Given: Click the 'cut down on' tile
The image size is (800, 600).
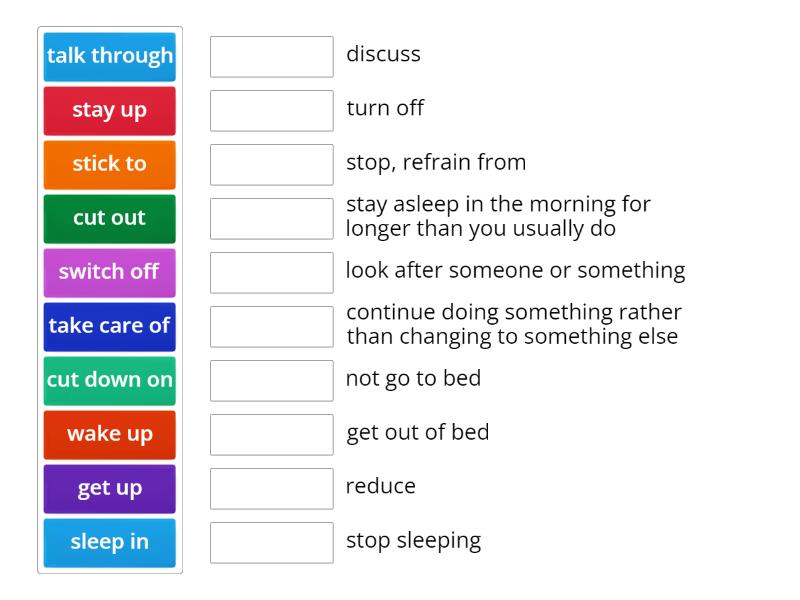Looking at the screenshot, I should (x=110, y=380).
